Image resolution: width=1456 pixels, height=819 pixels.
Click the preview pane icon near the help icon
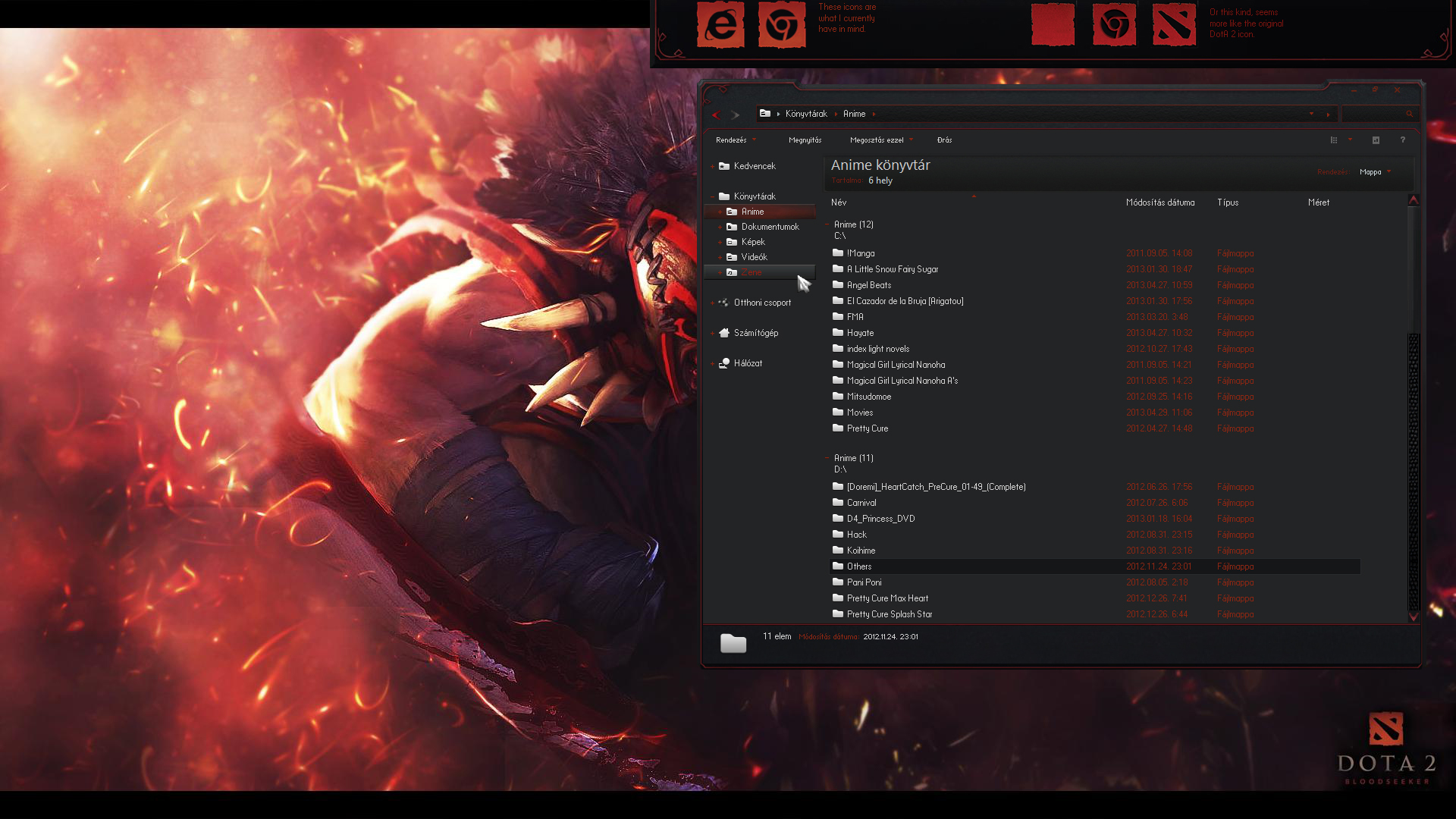click(x=1374, y=140)
